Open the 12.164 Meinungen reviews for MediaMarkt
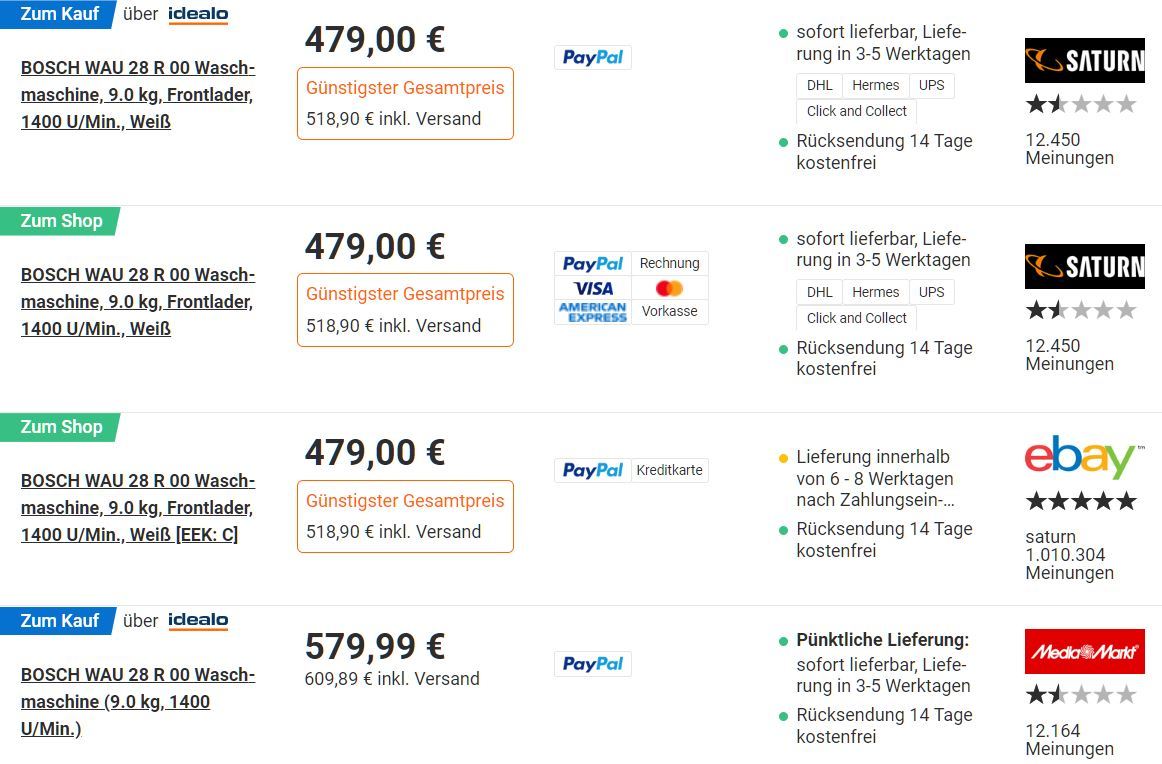The image size is (1162, 764). click(x=1069, y=740)
